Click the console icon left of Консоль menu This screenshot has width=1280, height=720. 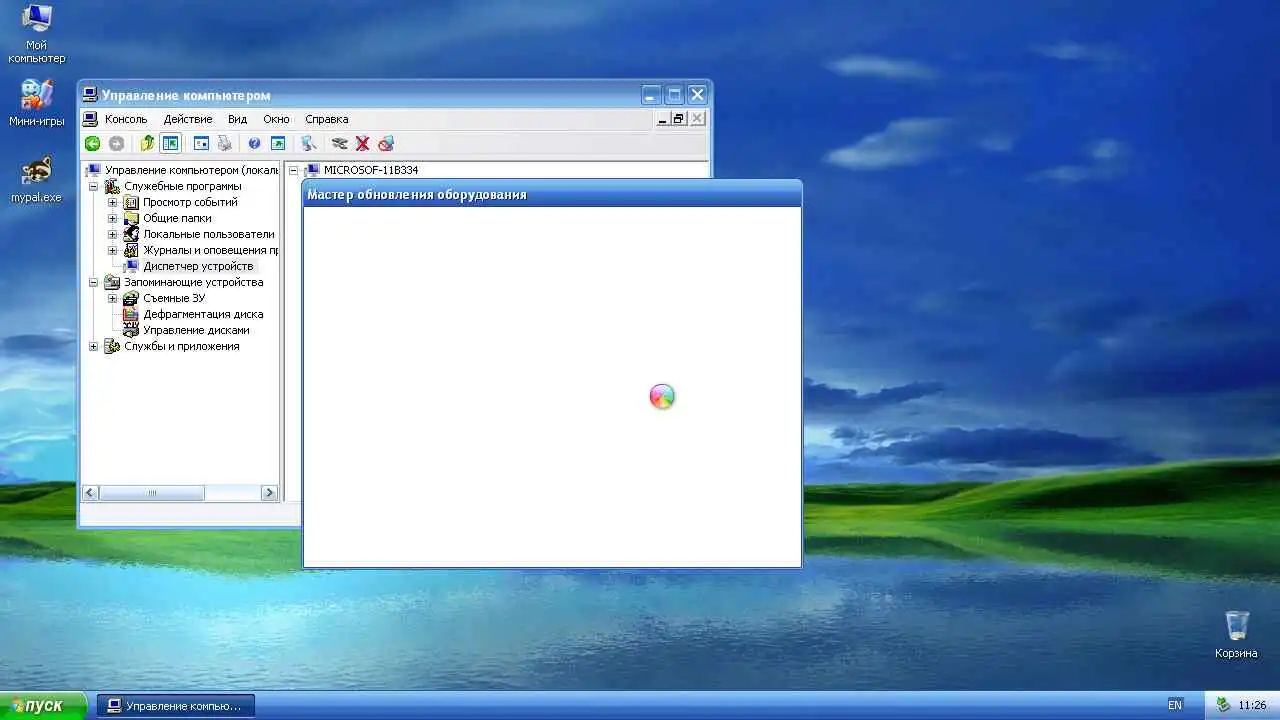91,119
